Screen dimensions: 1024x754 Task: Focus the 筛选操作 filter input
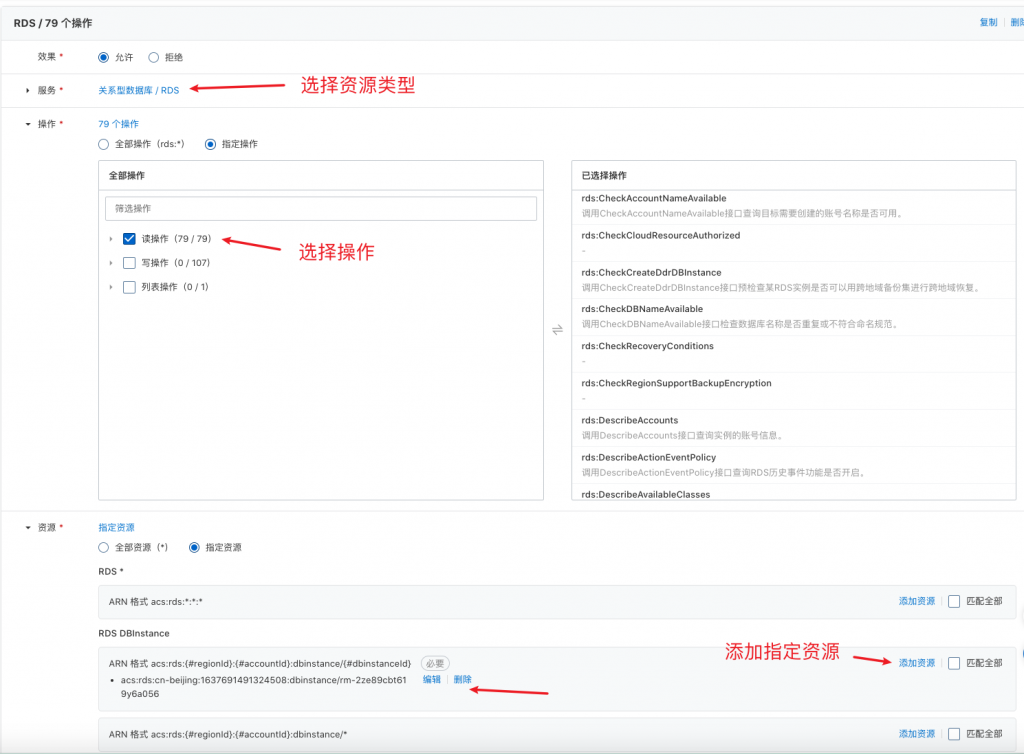pyautogui.click(x=321, y=209)
